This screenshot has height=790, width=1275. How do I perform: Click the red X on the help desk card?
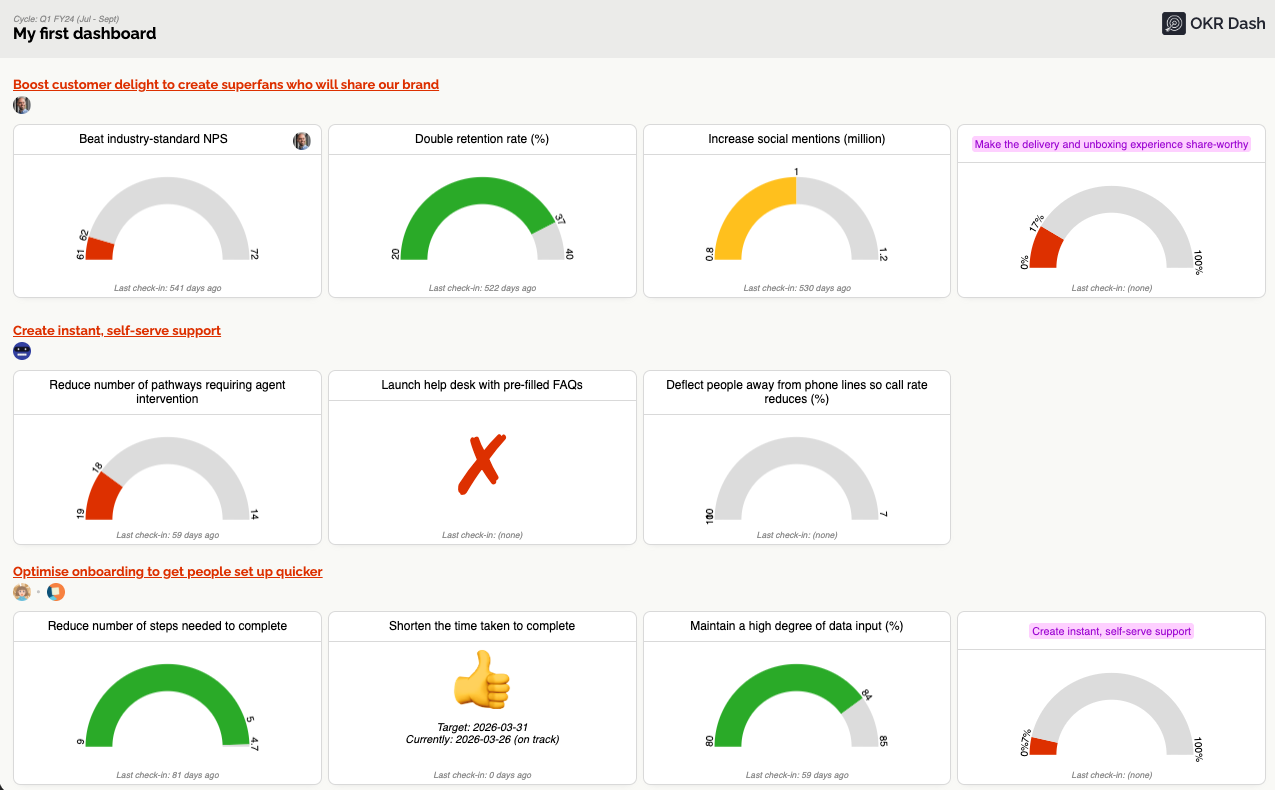tap(482, 460)
